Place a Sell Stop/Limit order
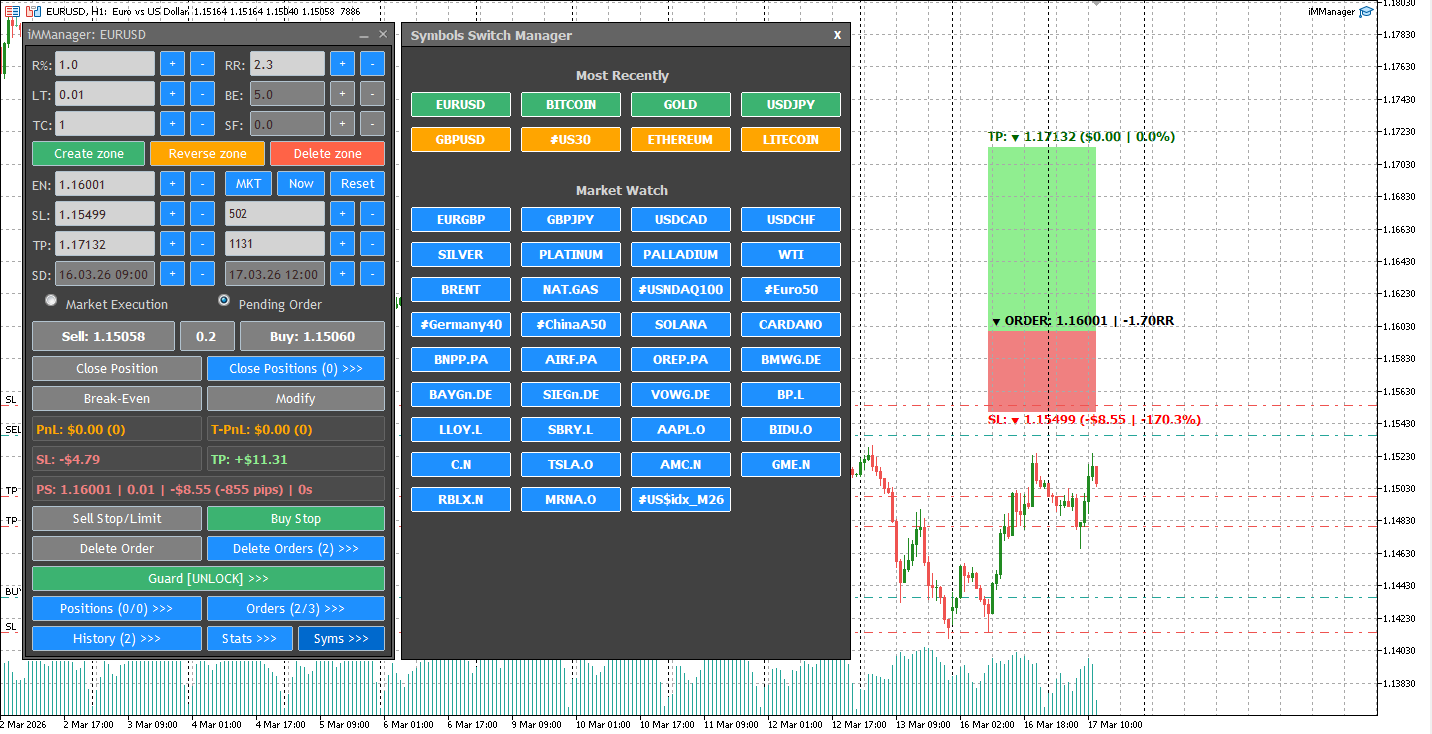This screenshot has height=734, width=1432. [117, 519]
